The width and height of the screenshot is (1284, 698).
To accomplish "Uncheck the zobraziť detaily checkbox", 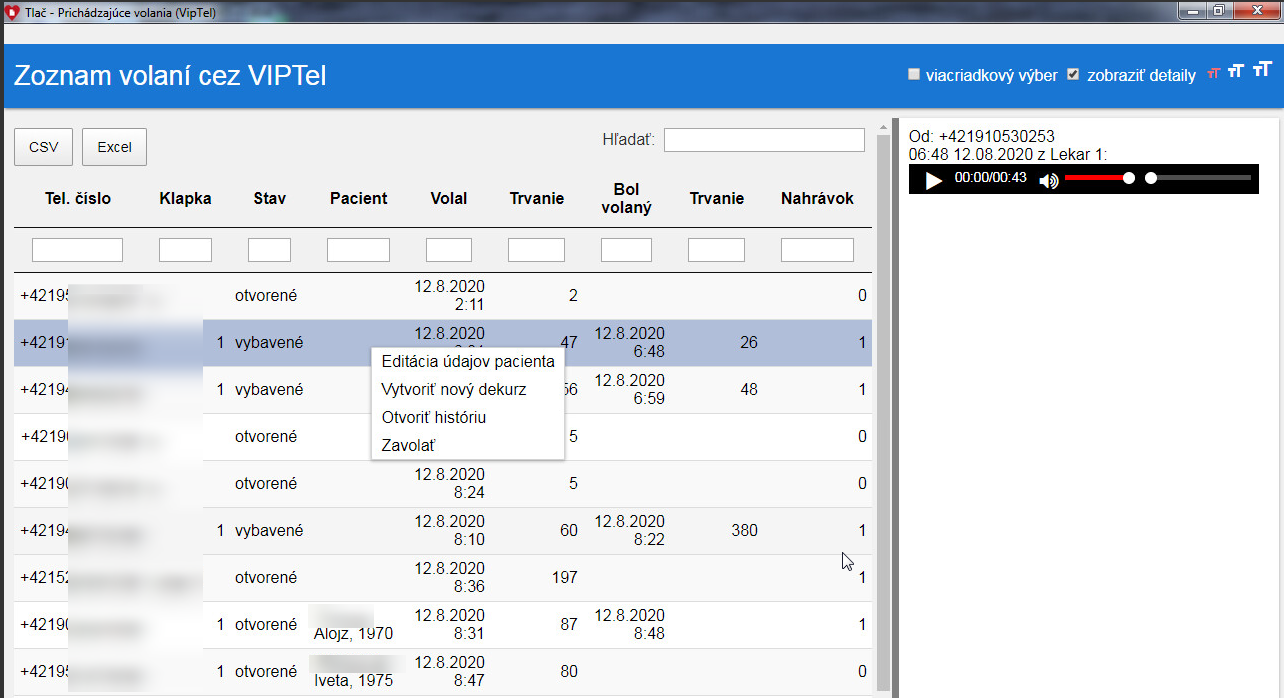I will (1073, 74).
